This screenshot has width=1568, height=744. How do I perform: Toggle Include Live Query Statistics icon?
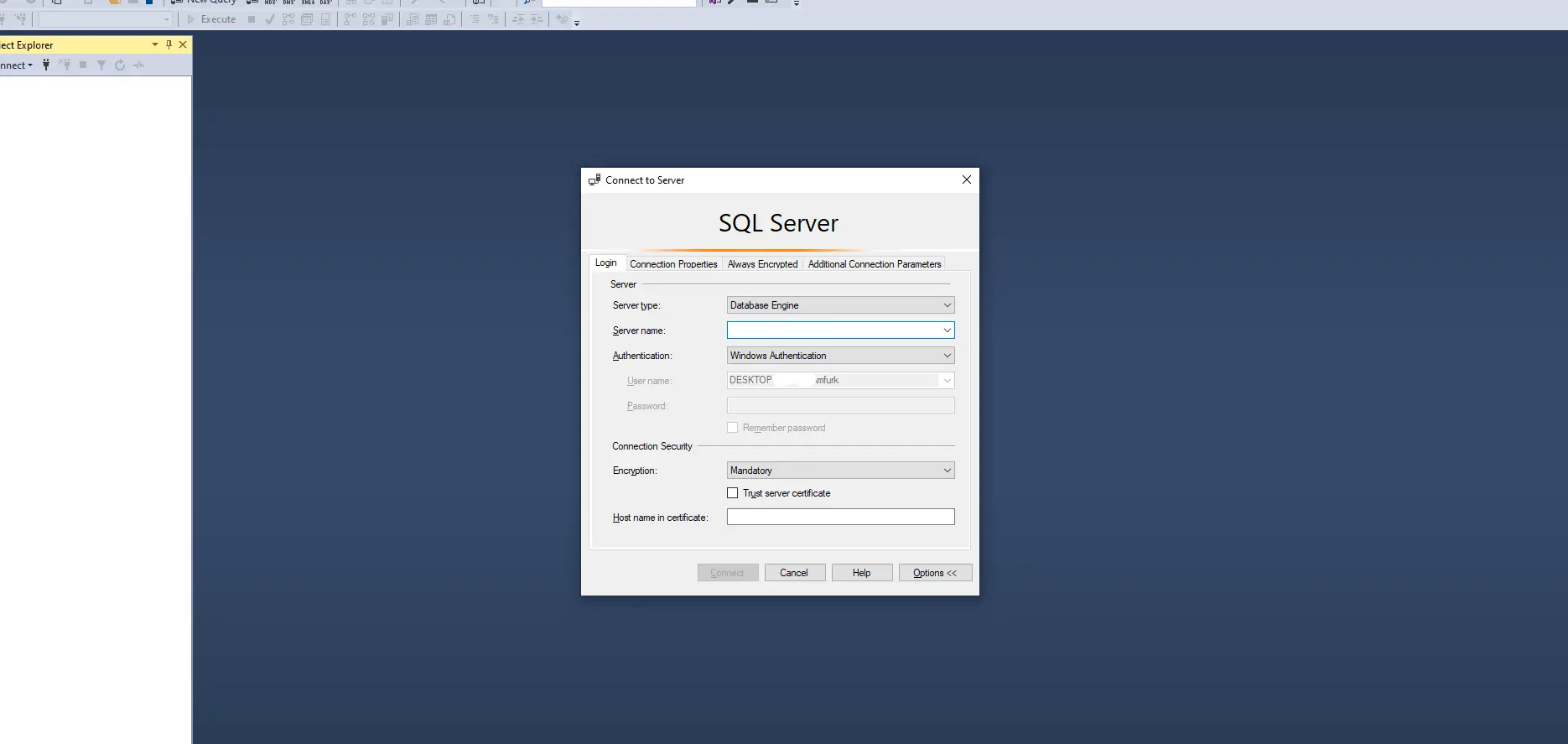point(369,19)
